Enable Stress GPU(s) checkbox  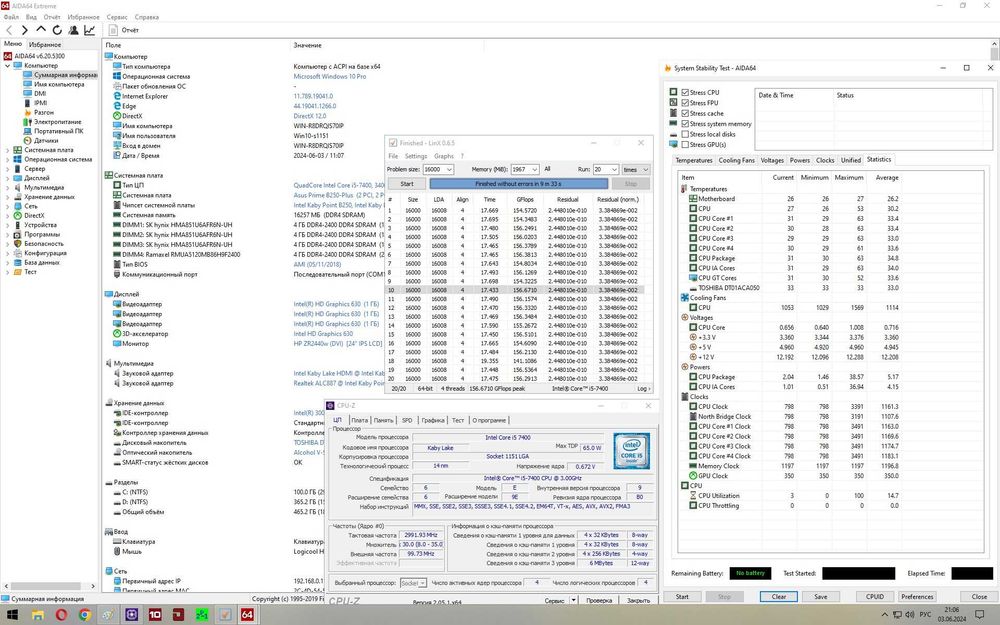[x=685, y=145]
